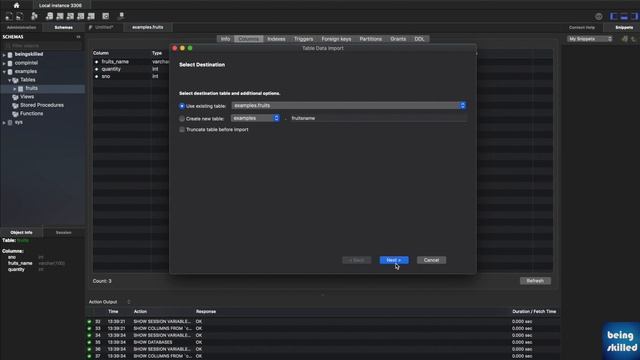Open the Administration sidebar tab
640x360 pixels.
22,27
